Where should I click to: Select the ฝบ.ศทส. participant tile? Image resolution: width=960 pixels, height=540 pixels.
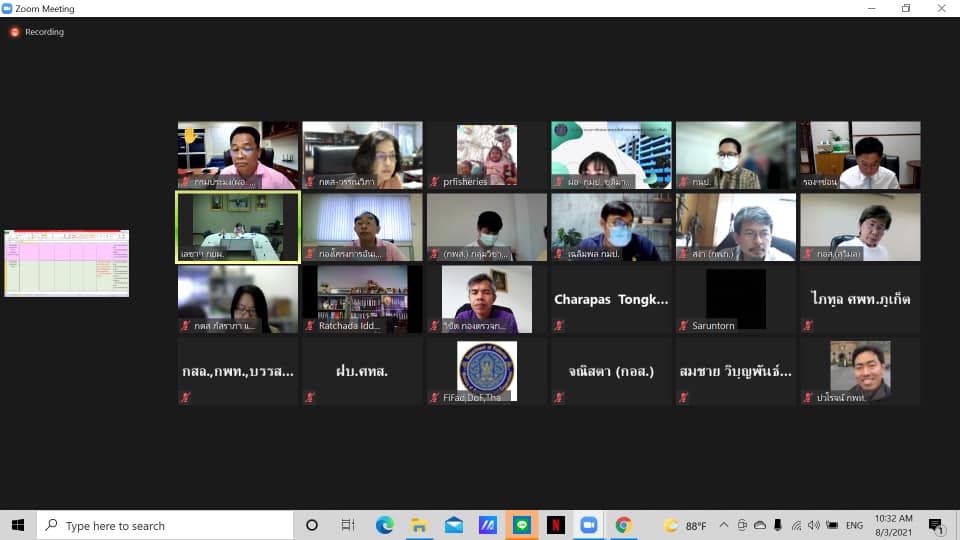click(x=362, y=372)
